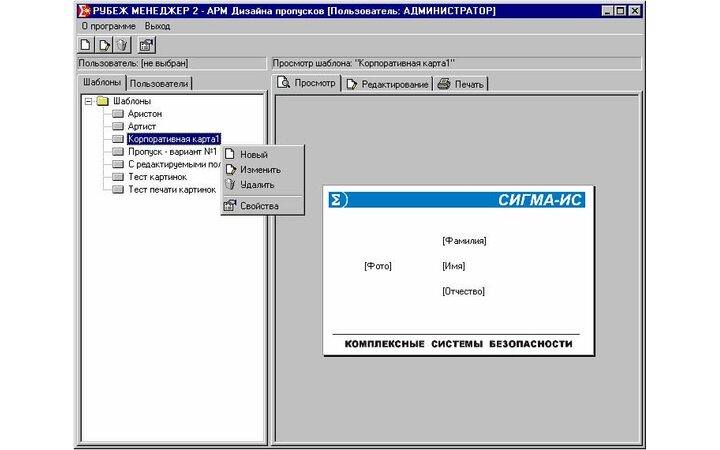Choose Удалить from the context menu

click(256, 185)
